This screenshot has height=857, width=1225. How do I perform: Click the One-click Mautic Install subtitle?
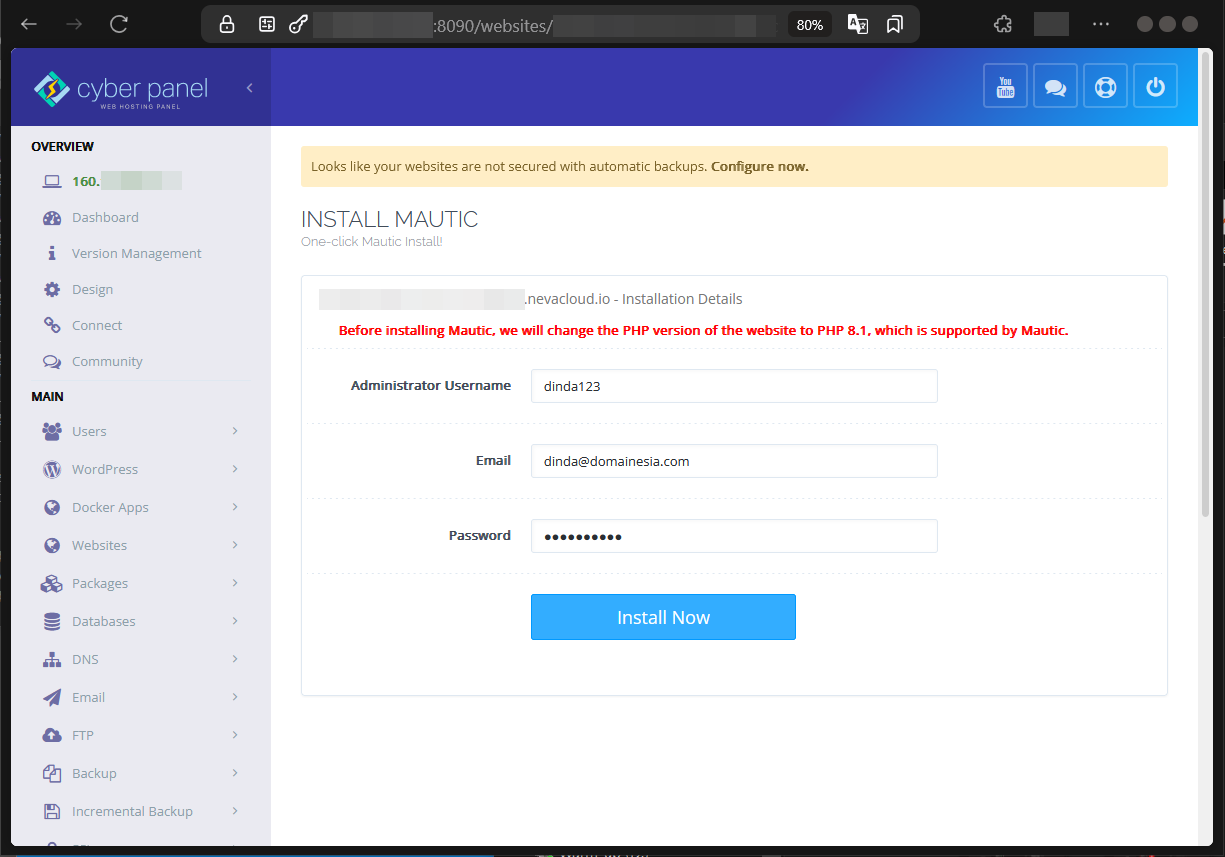371,242
